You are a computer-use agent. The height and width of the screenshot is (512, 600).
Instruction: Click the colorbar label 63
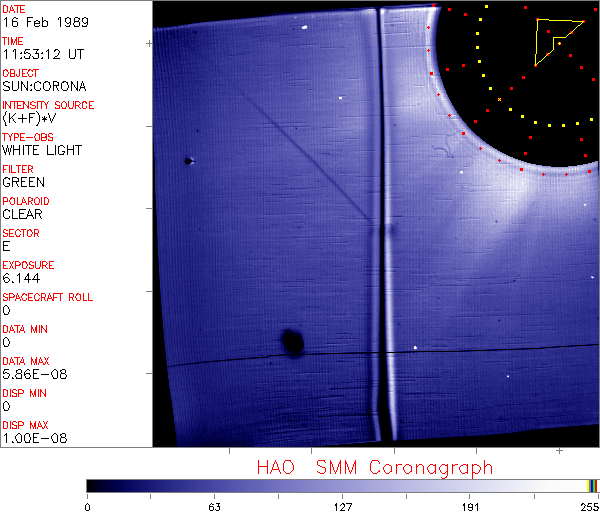click(x=214, y=507)
